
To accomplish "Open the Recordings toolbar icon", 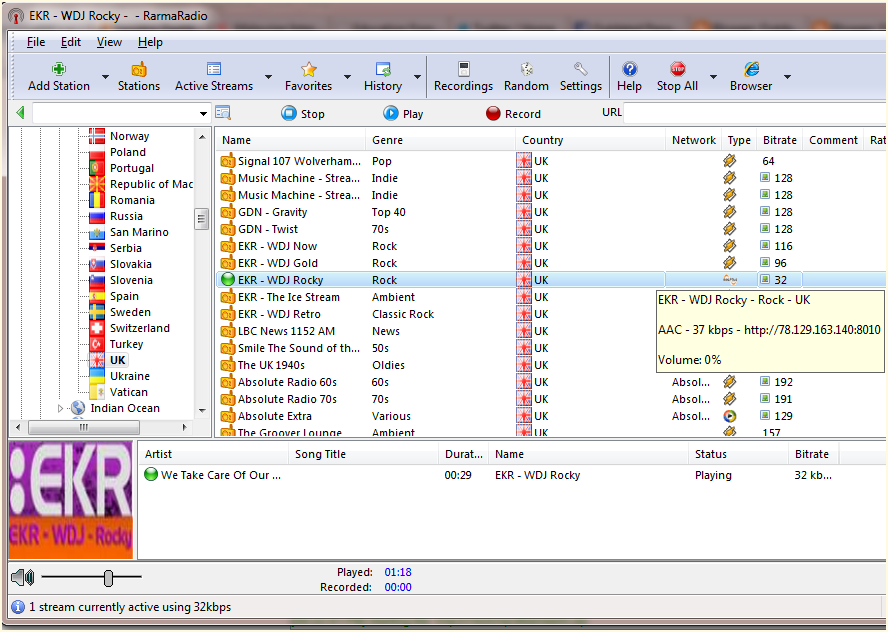I will (x=463, y=69).
